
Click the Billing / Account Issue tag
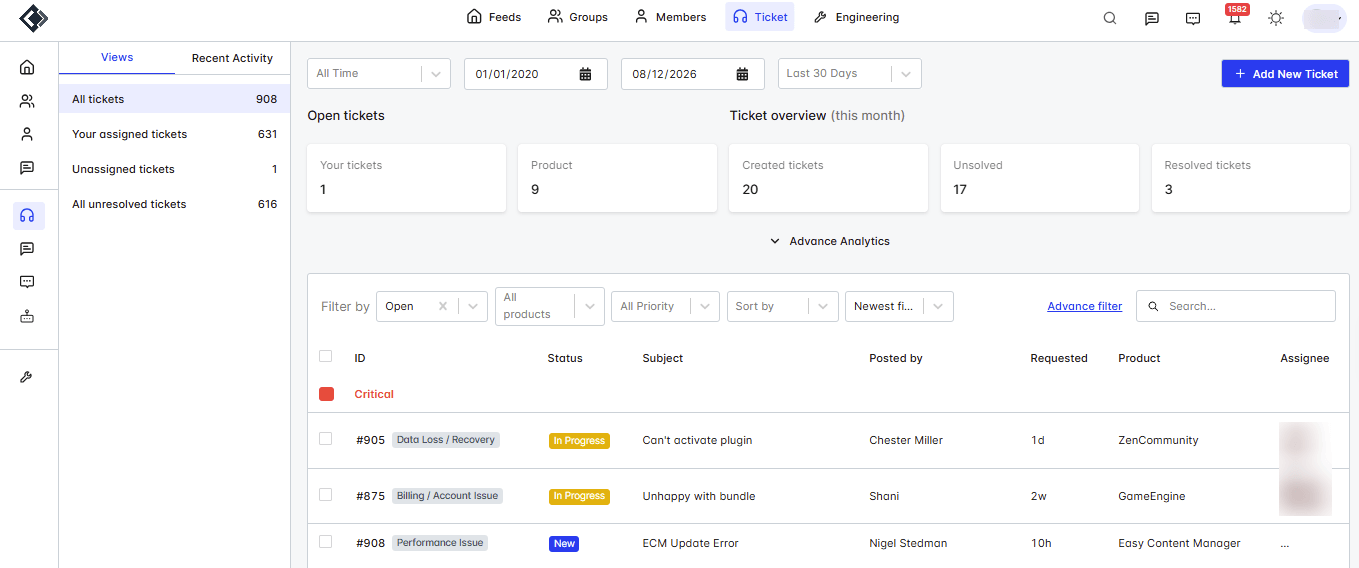(447, 495)
